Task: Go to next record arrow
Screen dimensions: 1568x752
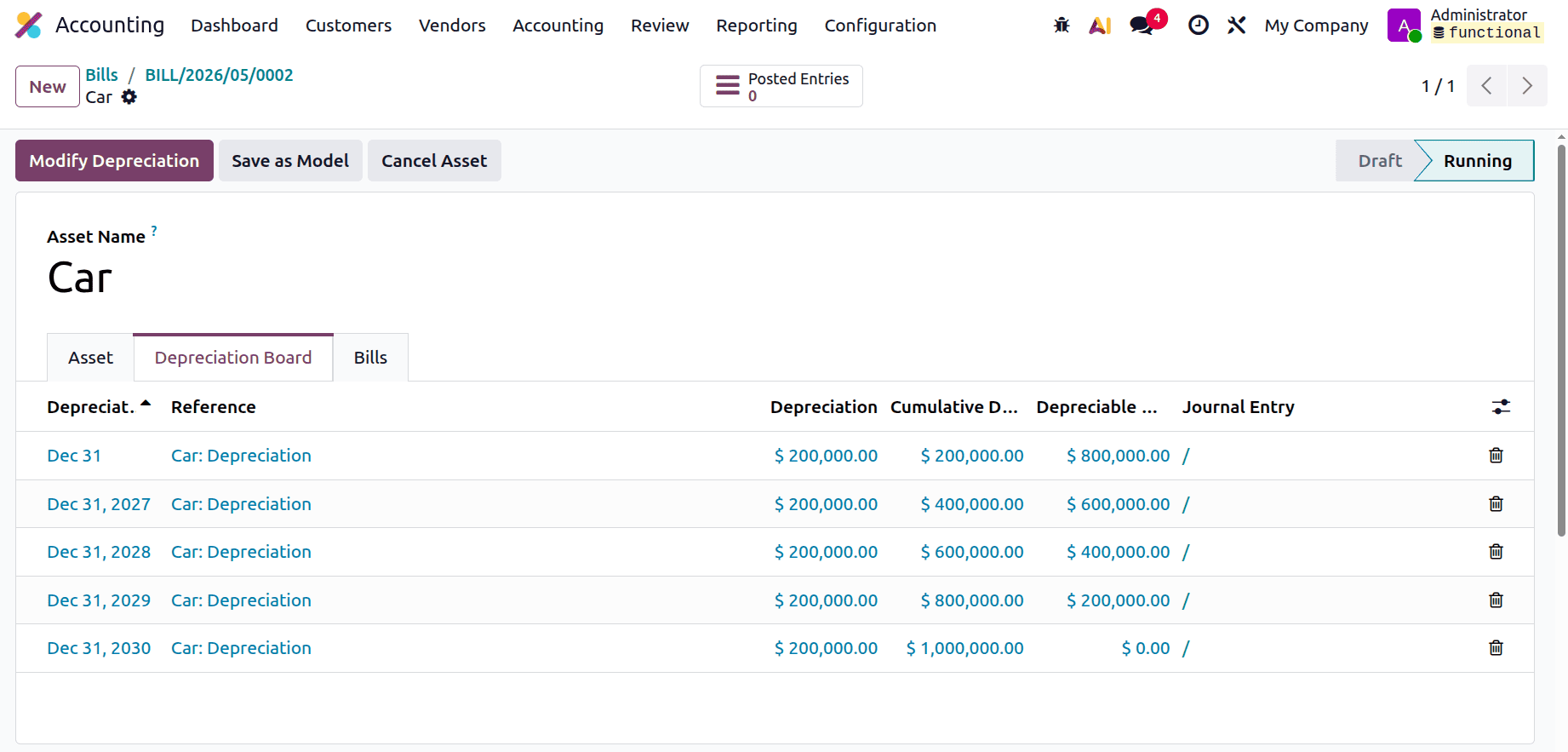Action: pyautogui.click(x=1527, y=86)
